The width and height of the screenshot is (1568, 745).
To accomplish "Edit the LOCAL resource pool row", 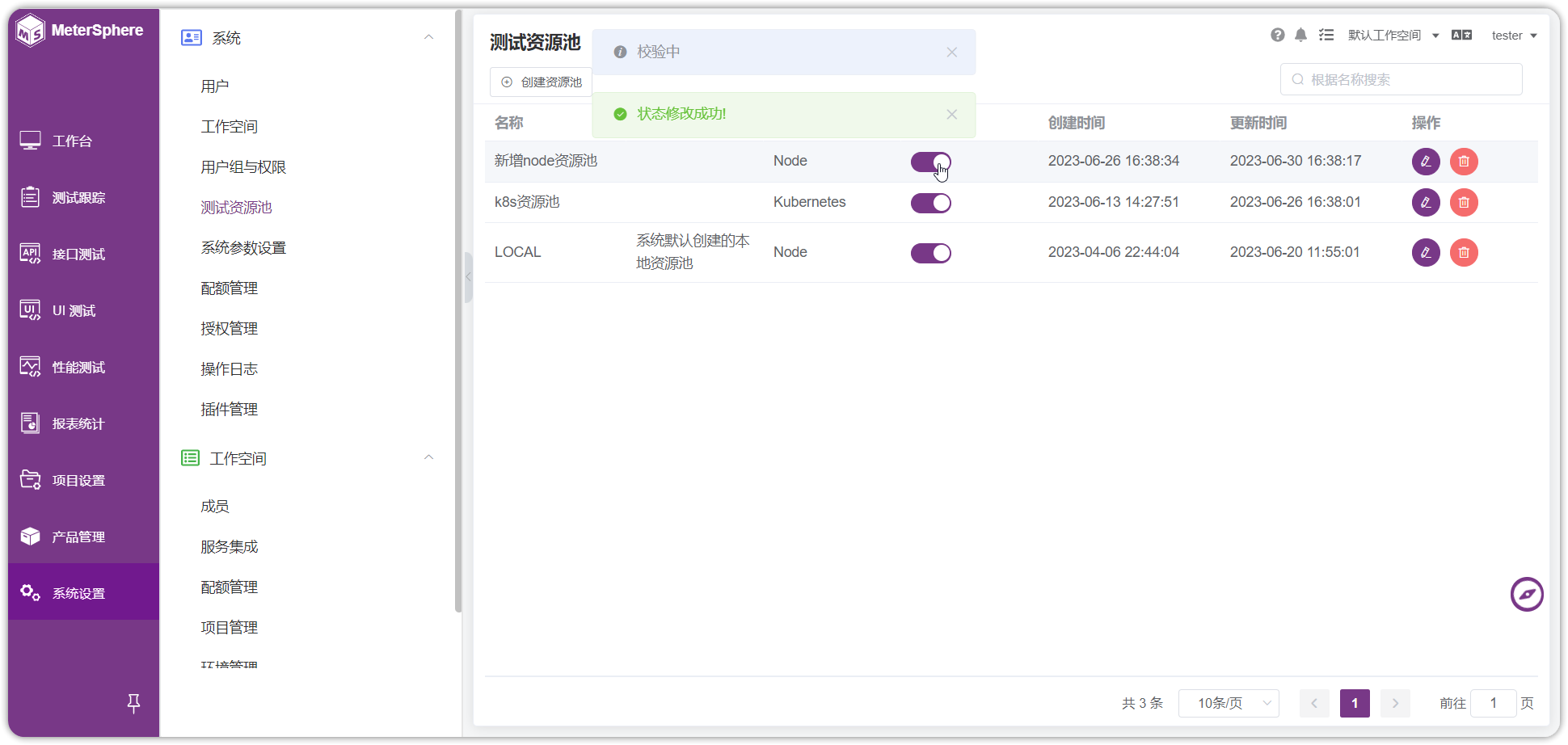I will 1426,252.
